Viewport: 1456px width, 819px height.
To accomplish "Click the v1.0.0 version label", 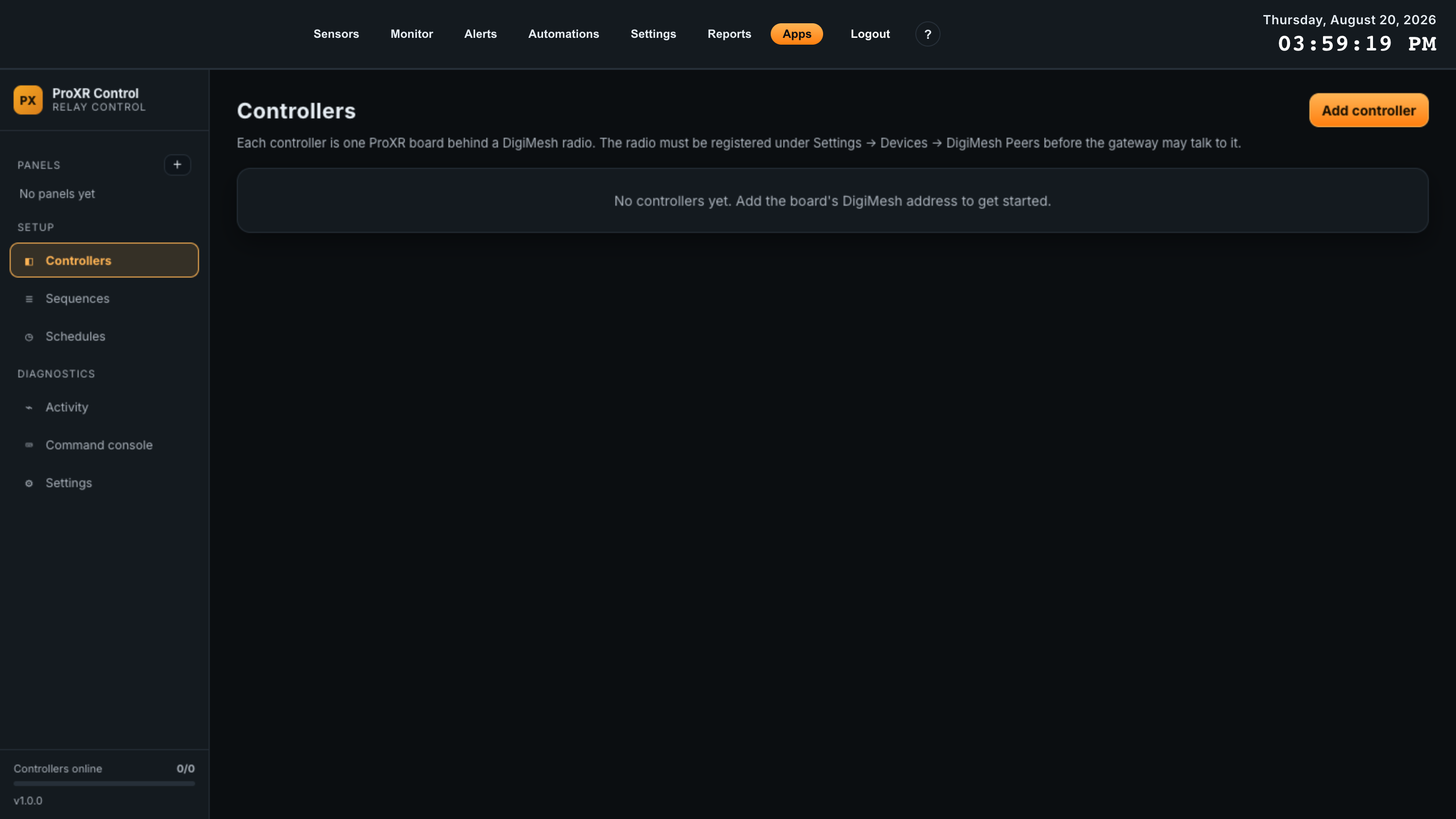I will (x=28, y=801).
